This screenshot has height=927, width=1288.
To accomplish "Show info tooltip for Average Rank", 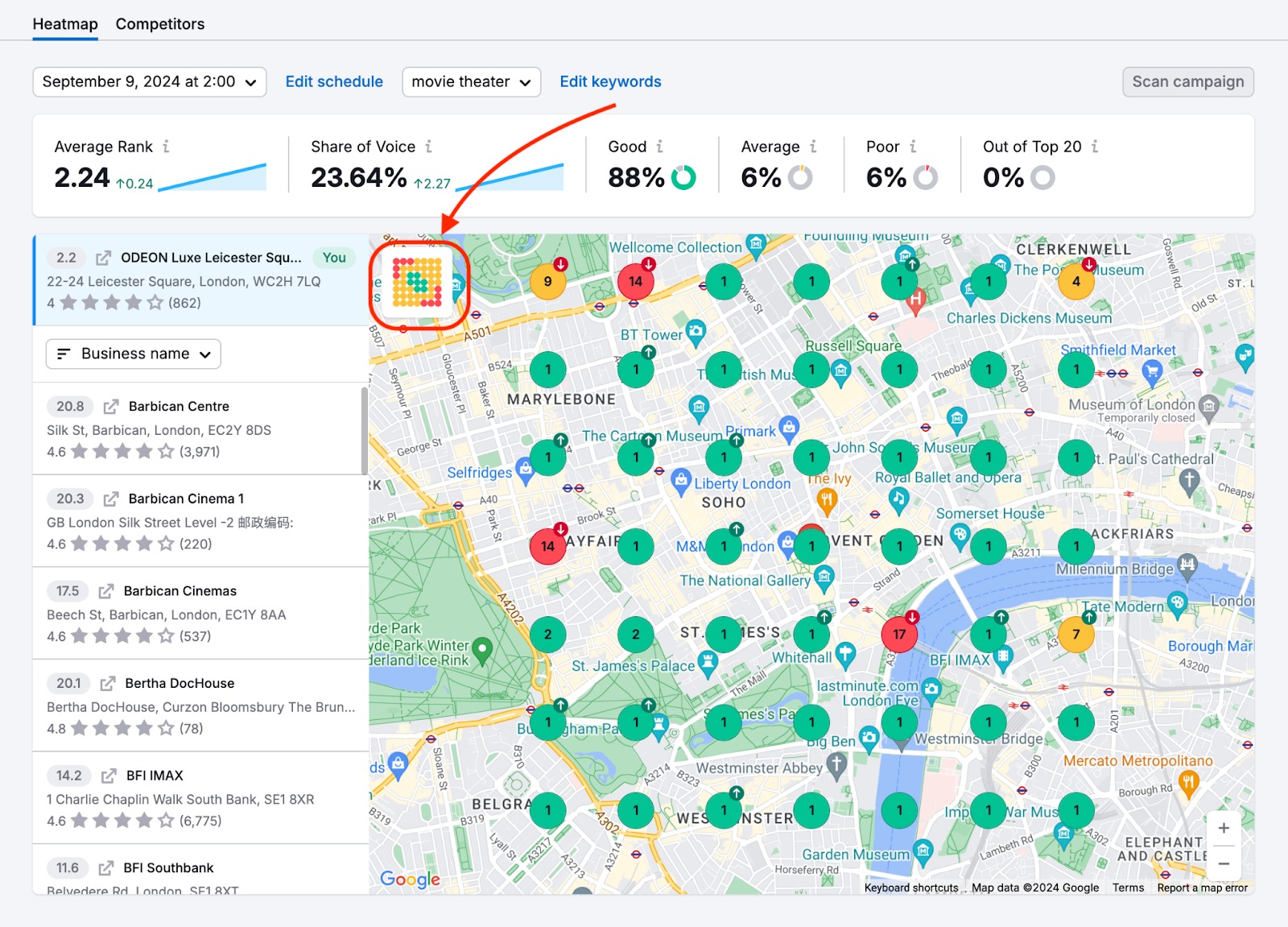I will pos(166,147).
